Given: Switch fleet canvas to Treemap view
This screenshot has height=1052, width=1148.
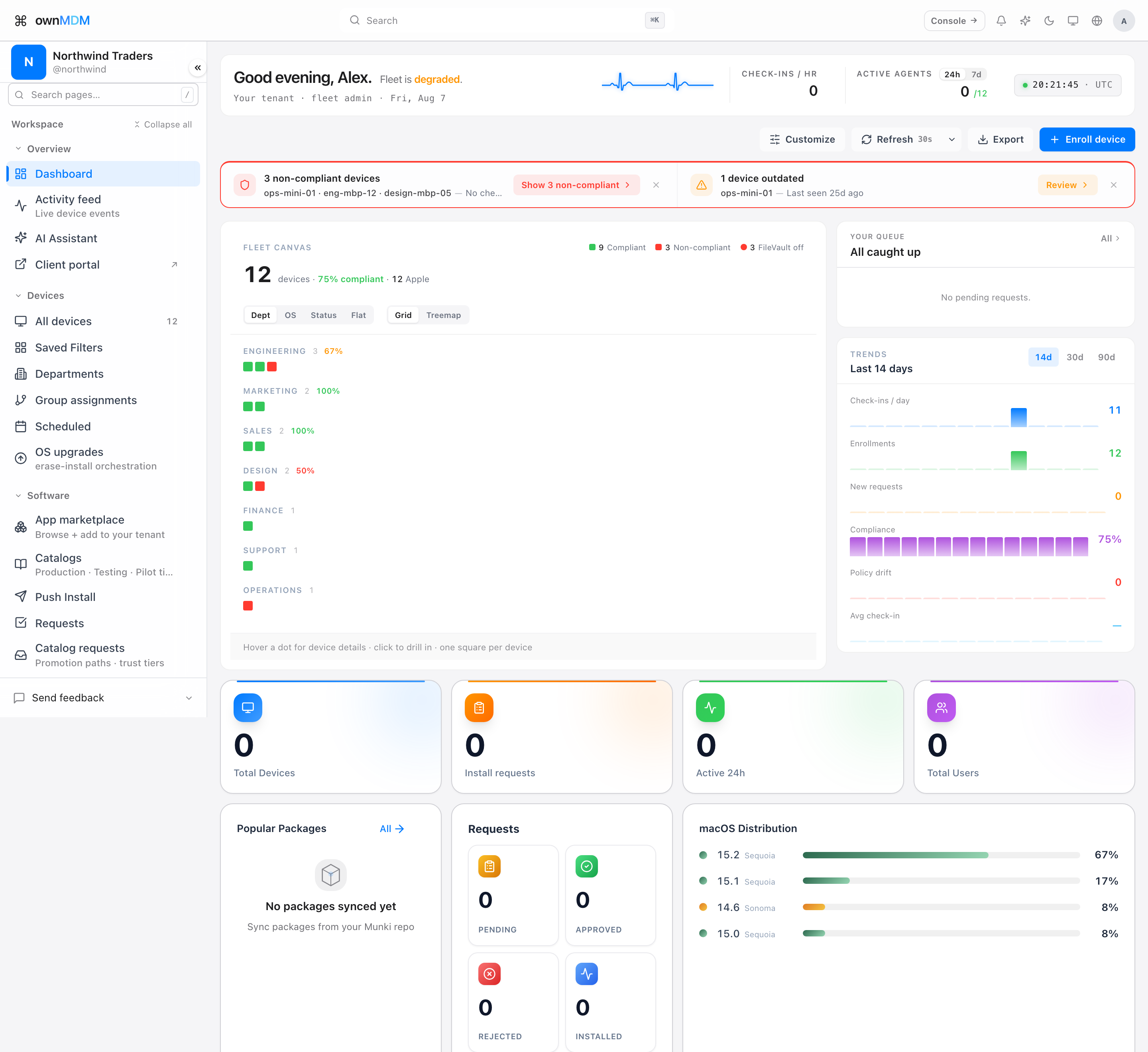Looking at the screenshot, I should coord(443,315).
